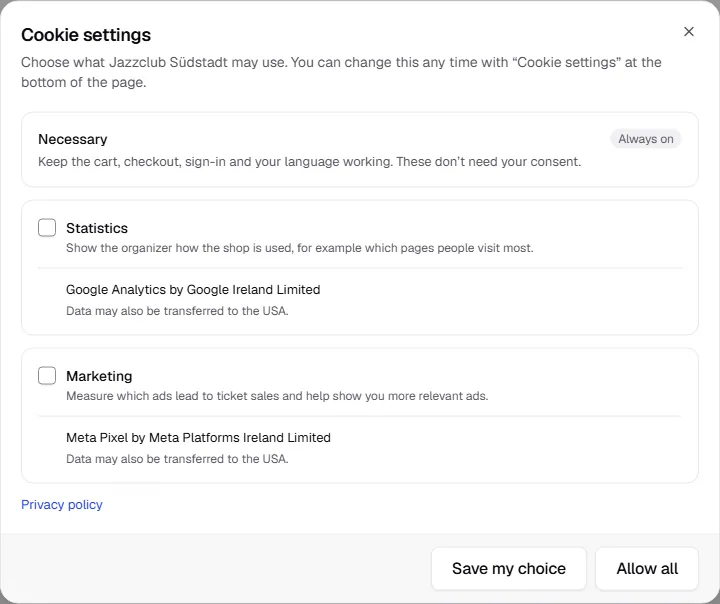Click the Allow all button
720x604 pixels.
coord(647,569)
